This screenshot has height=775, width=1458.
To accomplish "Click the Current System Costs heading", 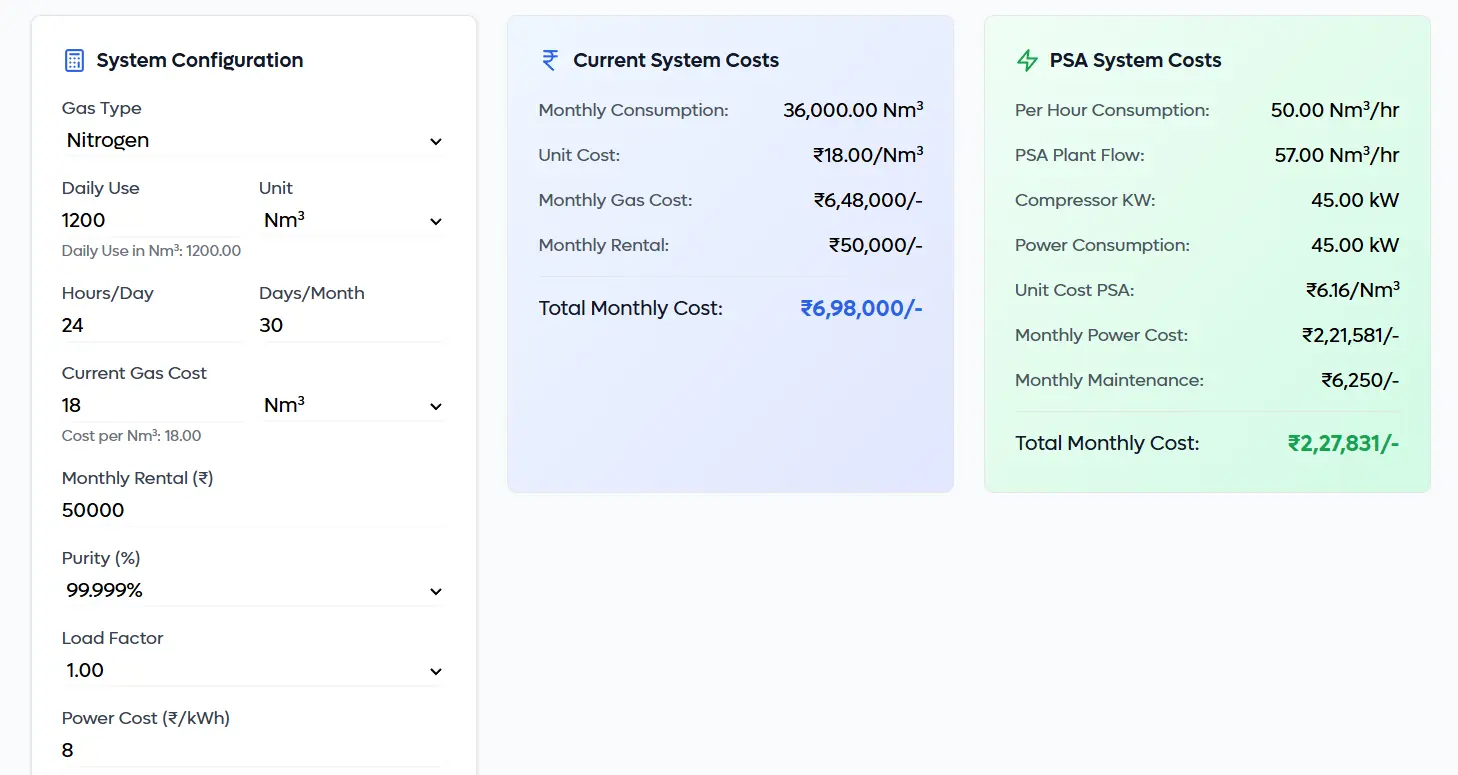I will tap(676, 60).
